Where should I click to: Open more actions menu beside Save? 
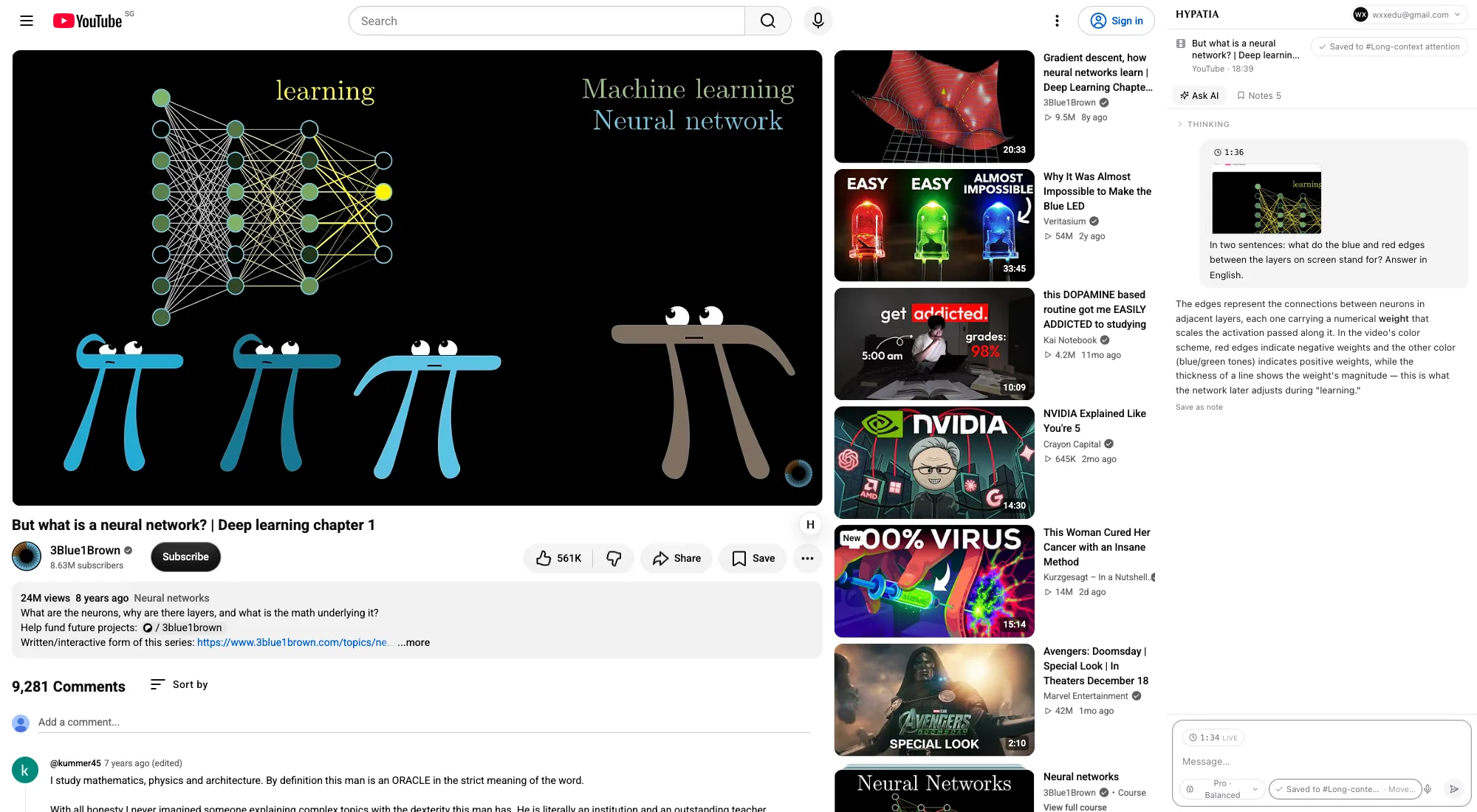pos(807,558)
